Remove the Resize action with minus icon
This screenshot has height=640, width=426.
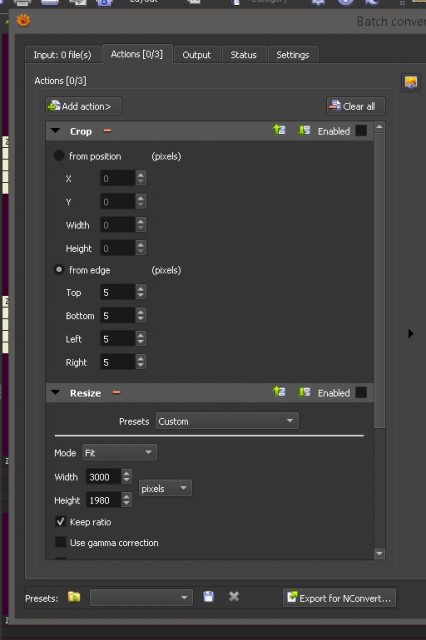pos(116,393)
